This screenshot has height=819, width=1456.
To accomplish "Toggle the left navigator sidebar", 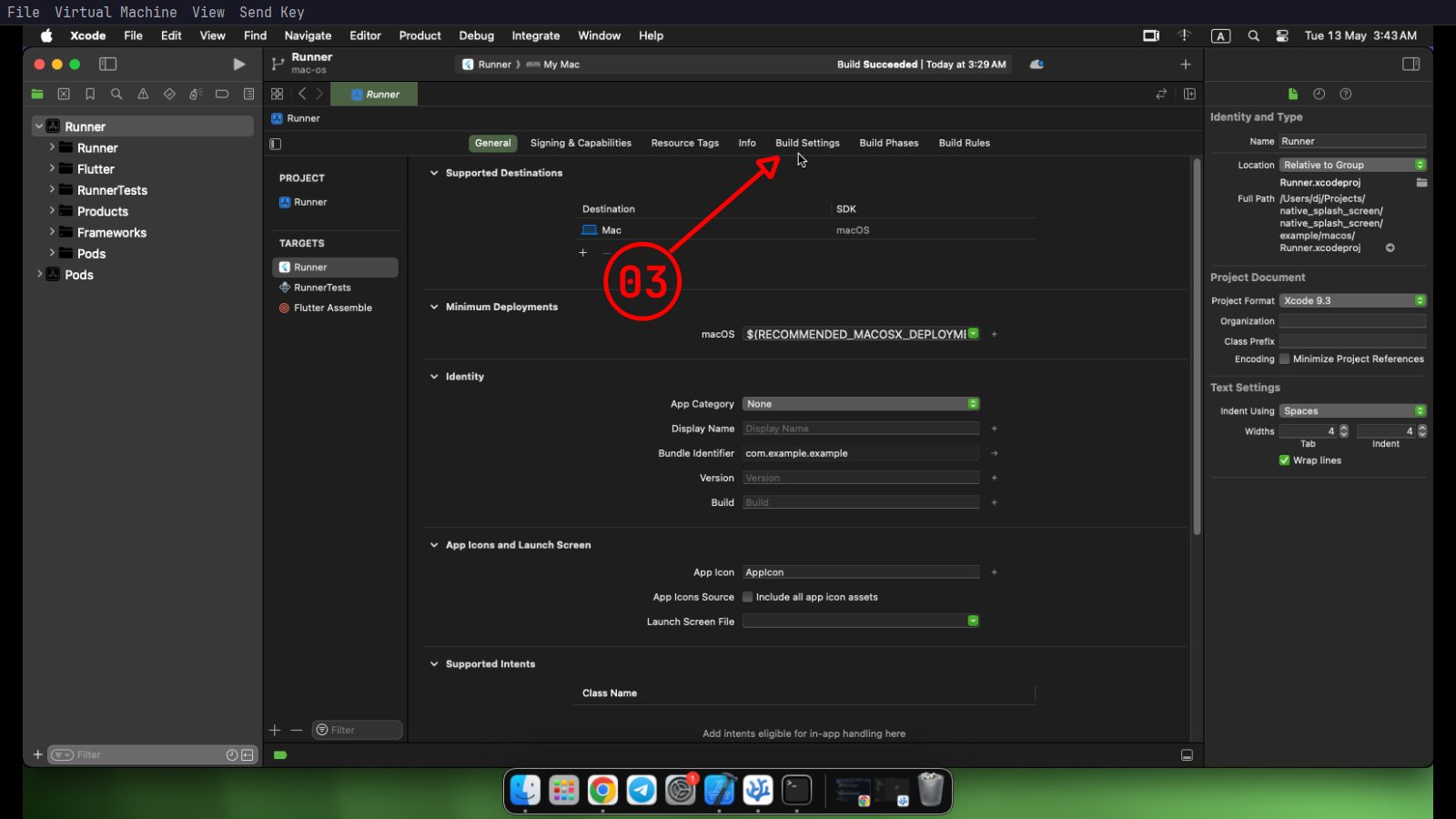I will pyautogui.click(x=107, y=65).
